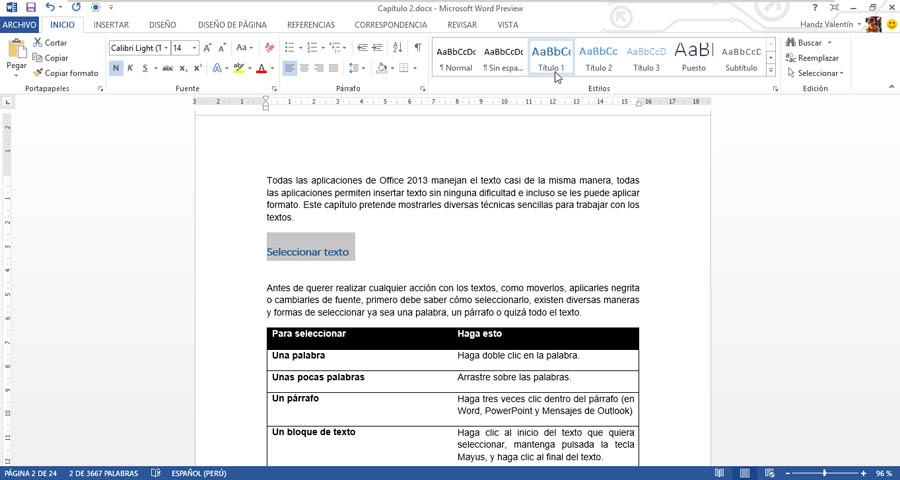Click the yellow text highlight color button
This screenshot has width=900, height=480.
(x=238, y=69)
